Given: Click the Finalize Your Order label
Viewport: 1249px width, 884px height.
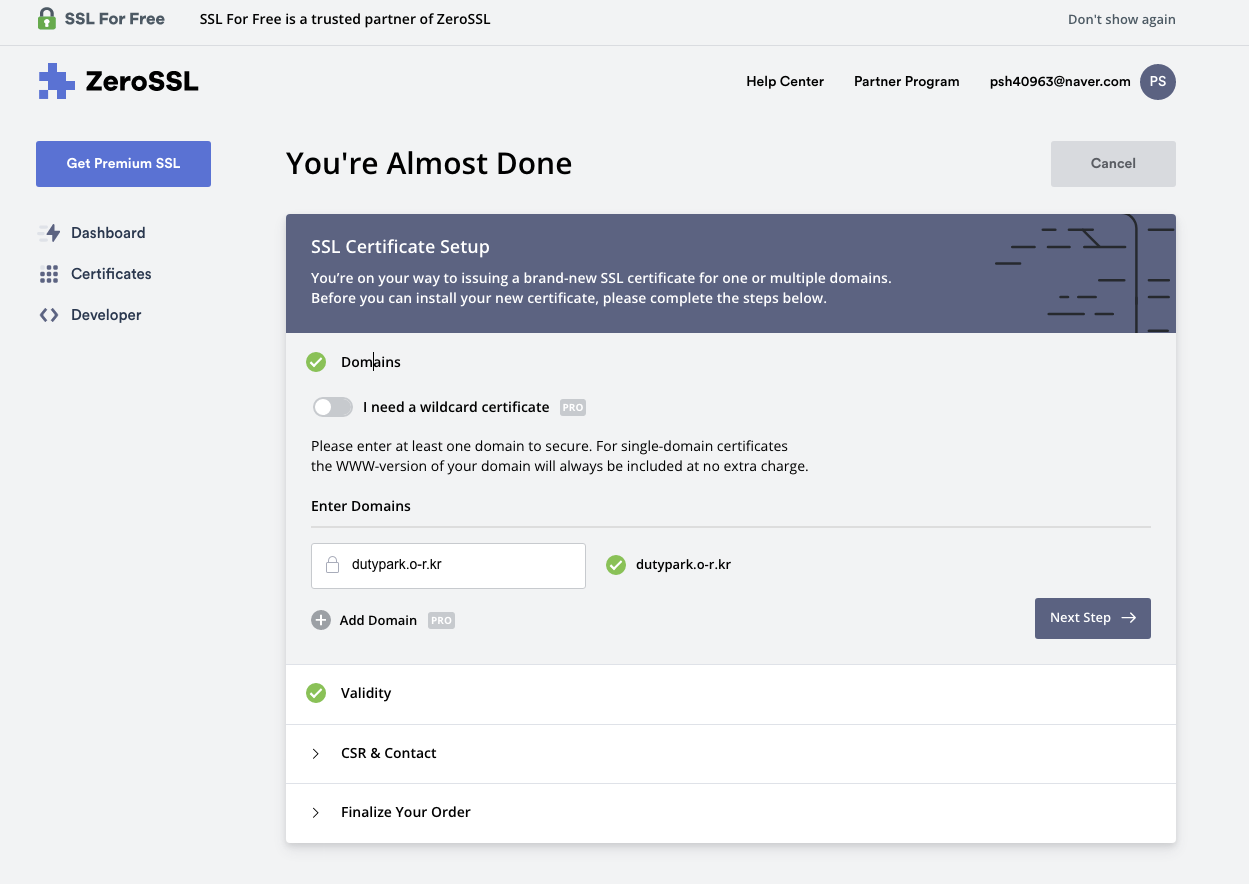Looking at the screenshot, I should coord(406,812).
